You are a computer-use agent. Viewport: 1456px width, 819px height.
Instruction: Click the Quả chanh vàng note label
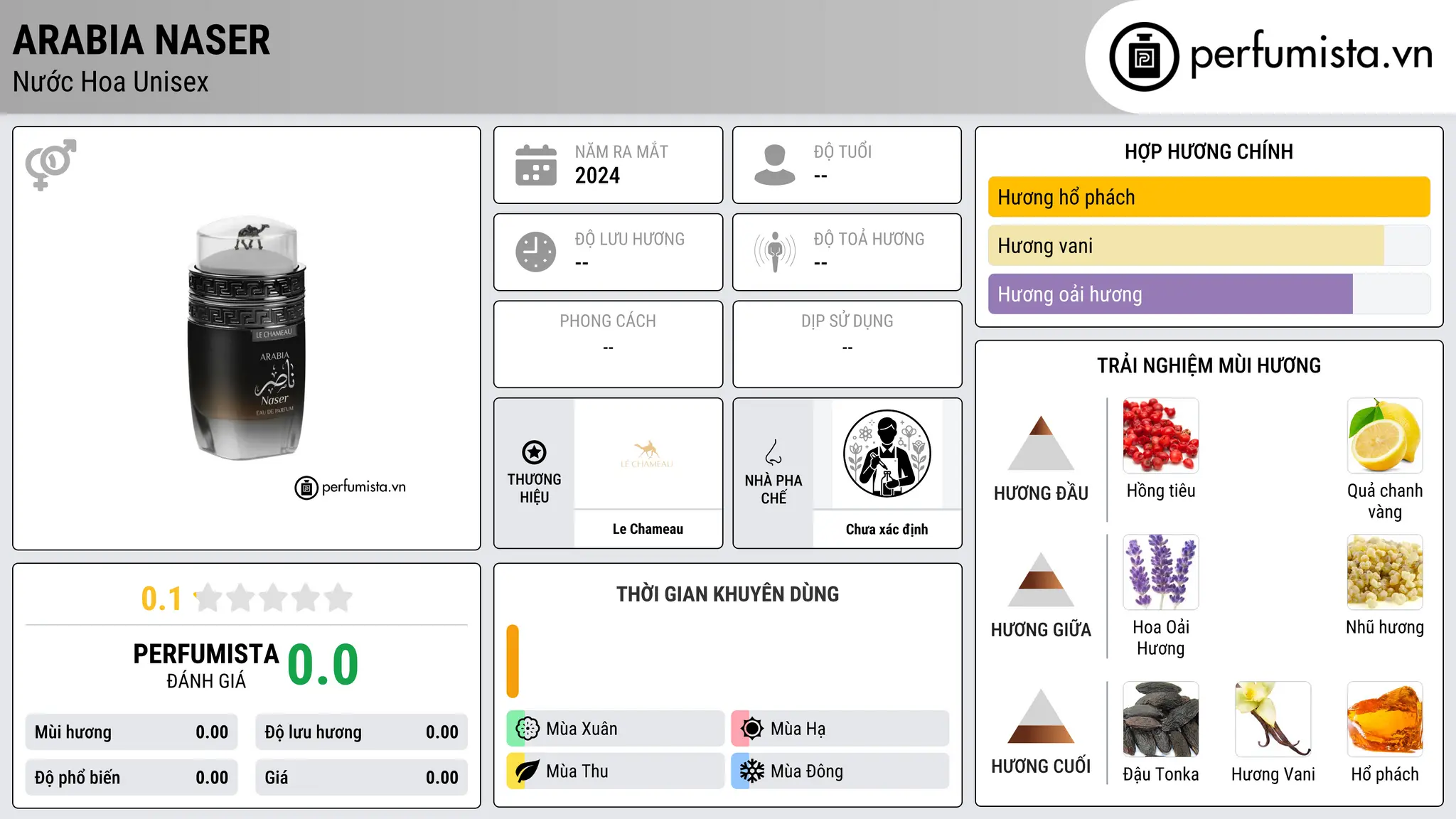coord(1385,502)
